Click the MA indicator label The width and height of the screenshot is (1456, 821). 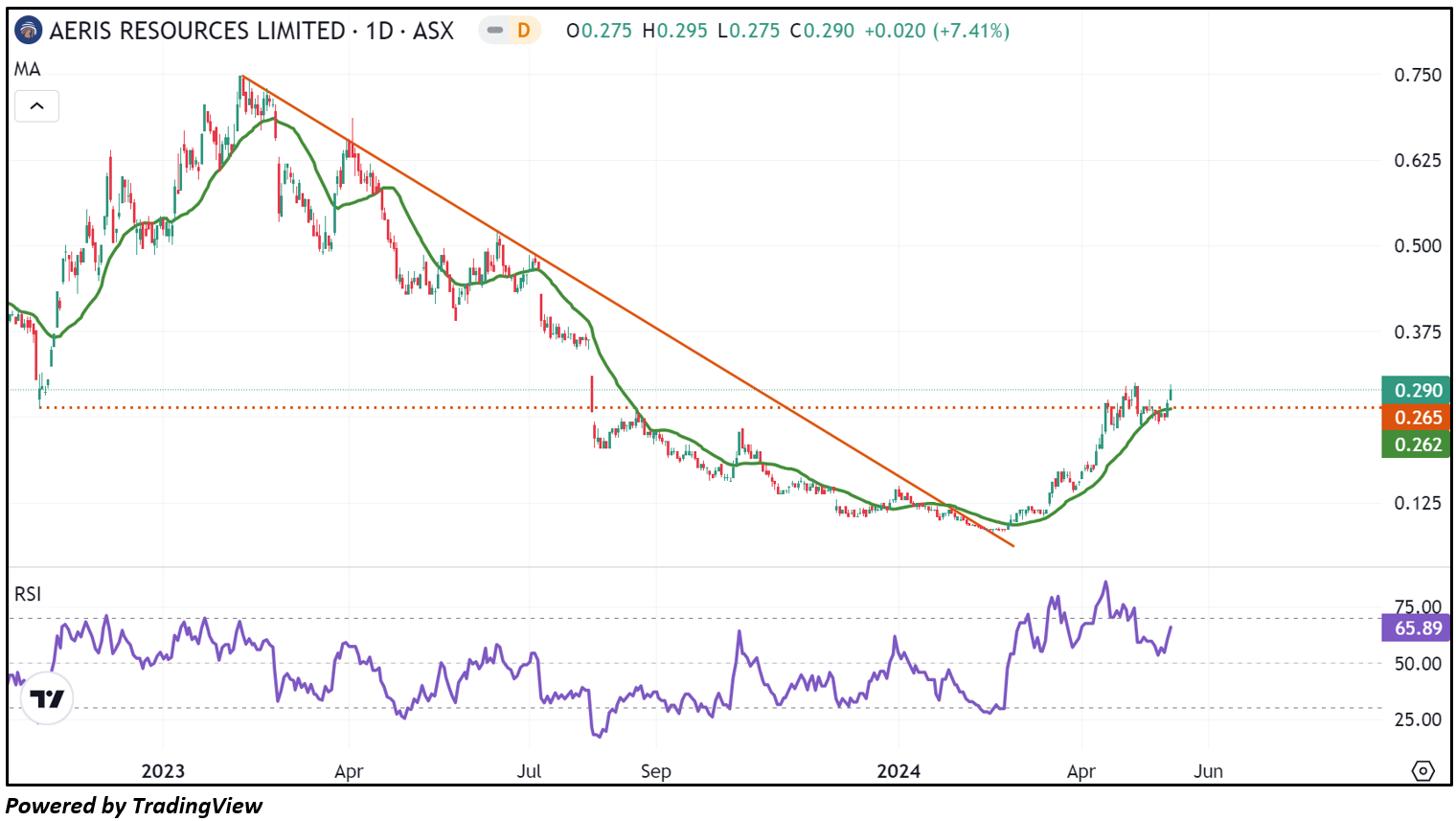(x=28, y=69)
